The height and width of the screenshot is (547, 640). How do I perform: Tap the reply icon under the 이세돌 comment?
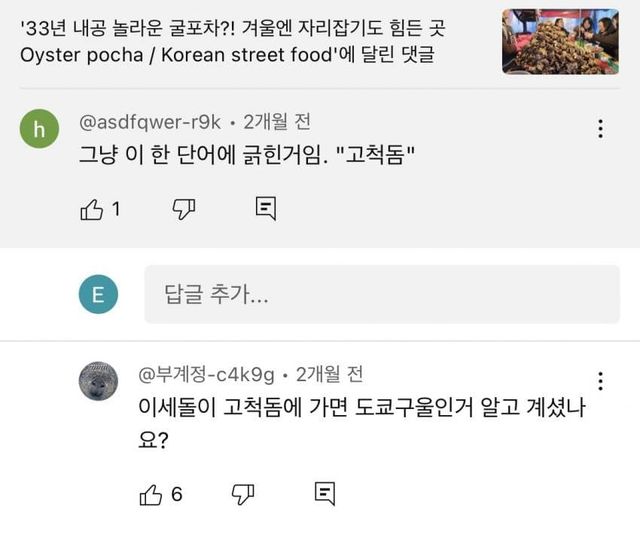coord(324,493)
